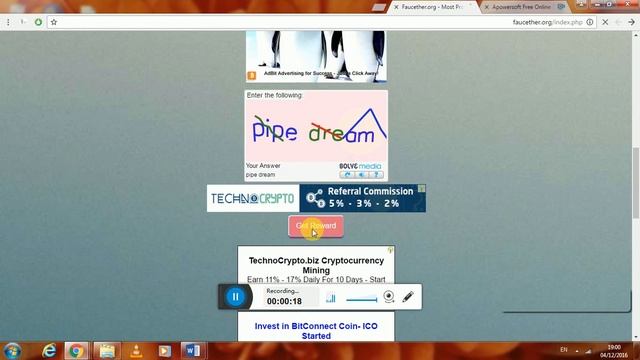
Task: Click the penguin AdBit advertising banner
Action: [316, 56]
